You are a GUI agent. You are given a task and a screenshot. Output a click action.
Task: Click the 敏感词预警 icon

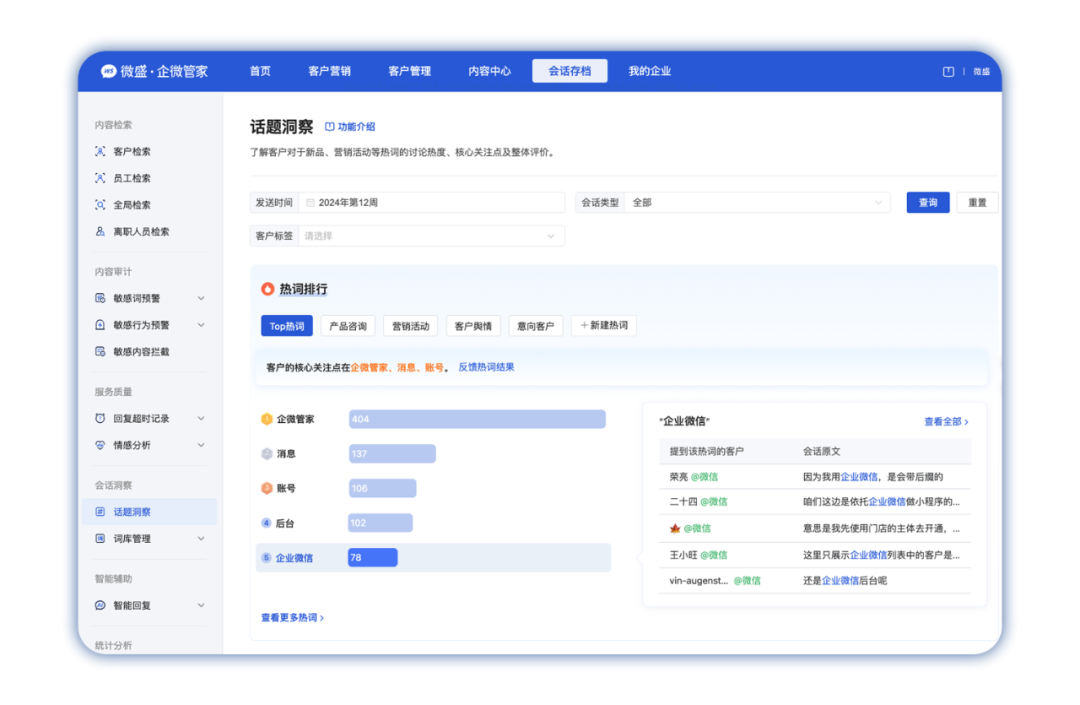[x=101, y=298]
